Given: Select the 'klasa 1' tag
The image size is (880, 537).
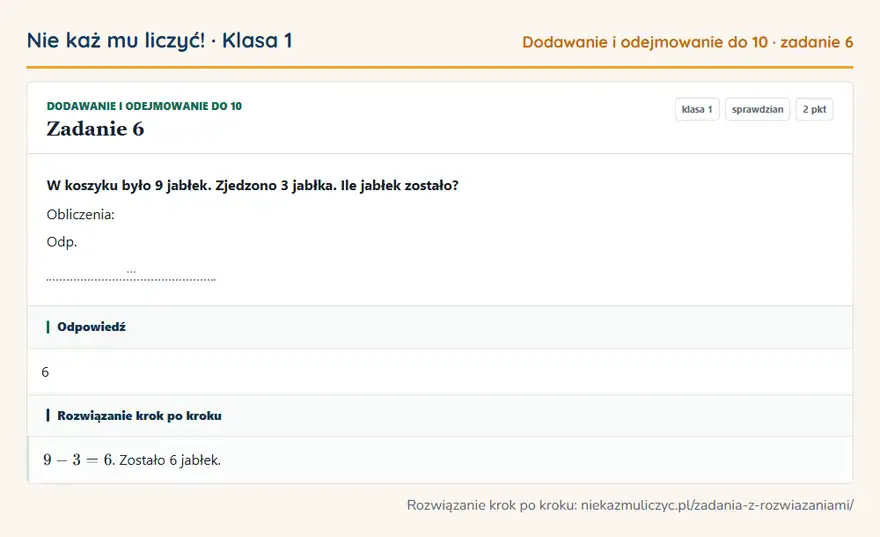Looking at the screenshot, I should 697,109.
